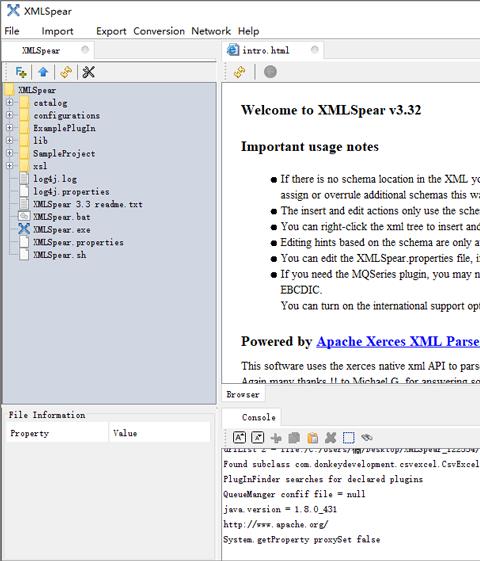Screen dimensions: 480x561
Task: Click the XMLSpear logo in title bar
Action: [13, 10]
